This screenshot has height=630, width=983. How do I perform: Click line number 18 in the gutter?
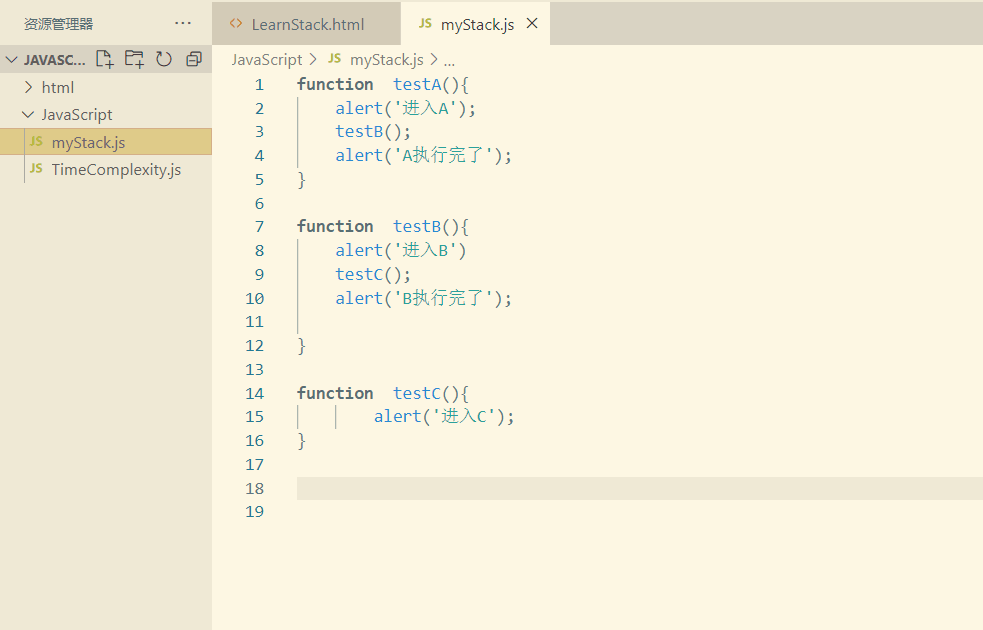point(255,488)
